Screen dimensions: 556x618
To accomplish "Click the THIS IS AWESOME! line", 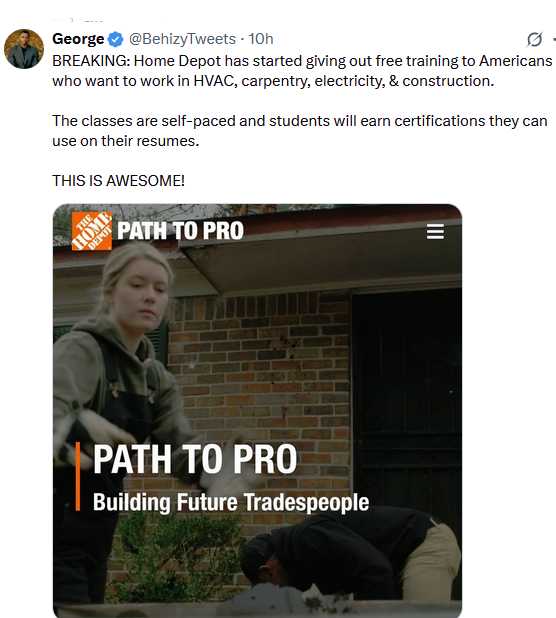I will click(x=118, y=181).
